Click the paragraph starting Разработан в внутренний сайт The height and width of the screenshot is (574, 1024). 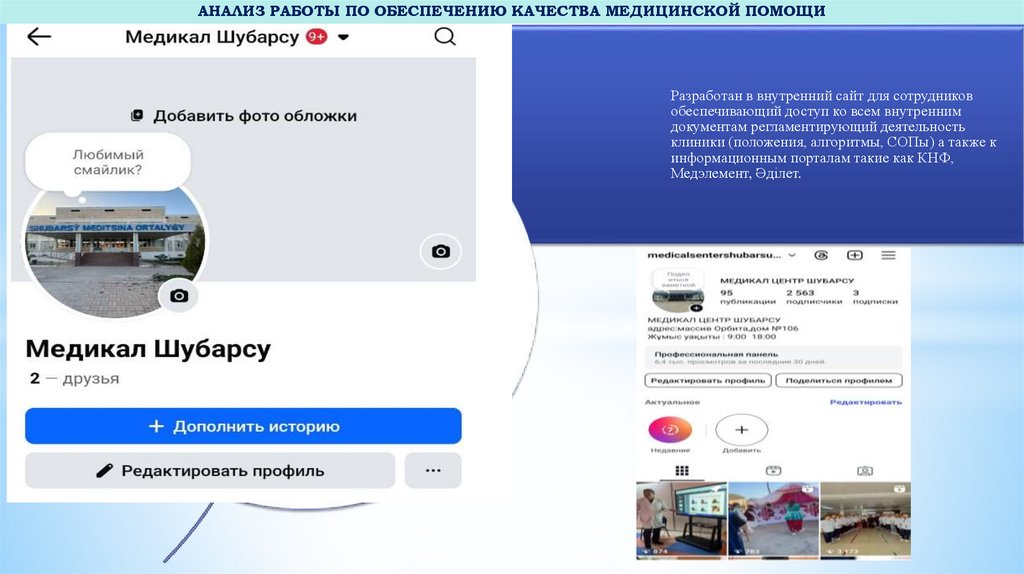pos(833,135)
